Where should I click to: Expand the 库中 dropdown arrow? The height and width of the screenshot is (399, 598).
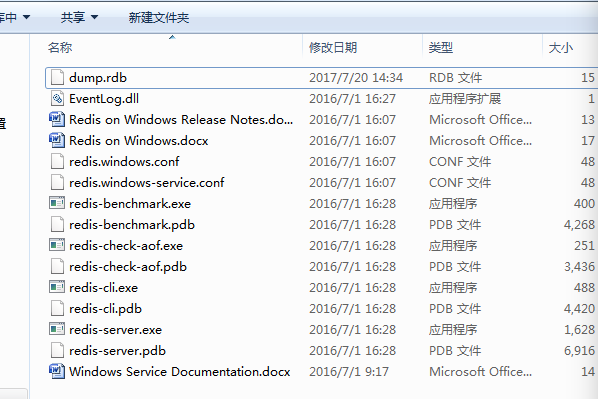click(x=27, y=17)
